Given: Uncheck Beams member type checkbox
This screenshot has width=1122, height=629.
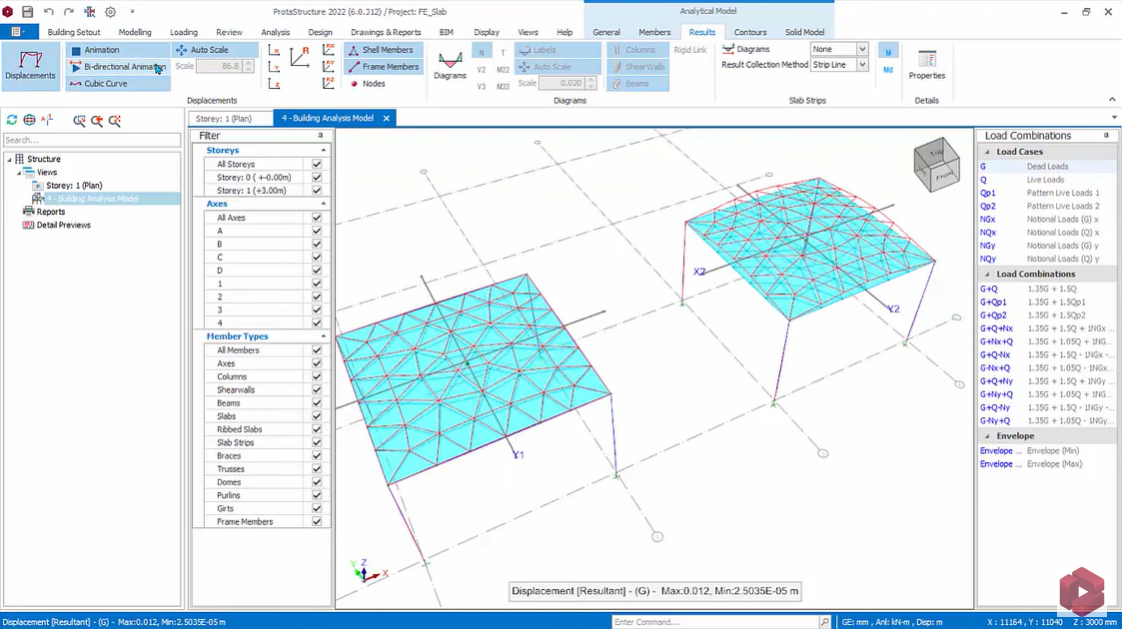Looking at the screenshot, I should point(316,403).
